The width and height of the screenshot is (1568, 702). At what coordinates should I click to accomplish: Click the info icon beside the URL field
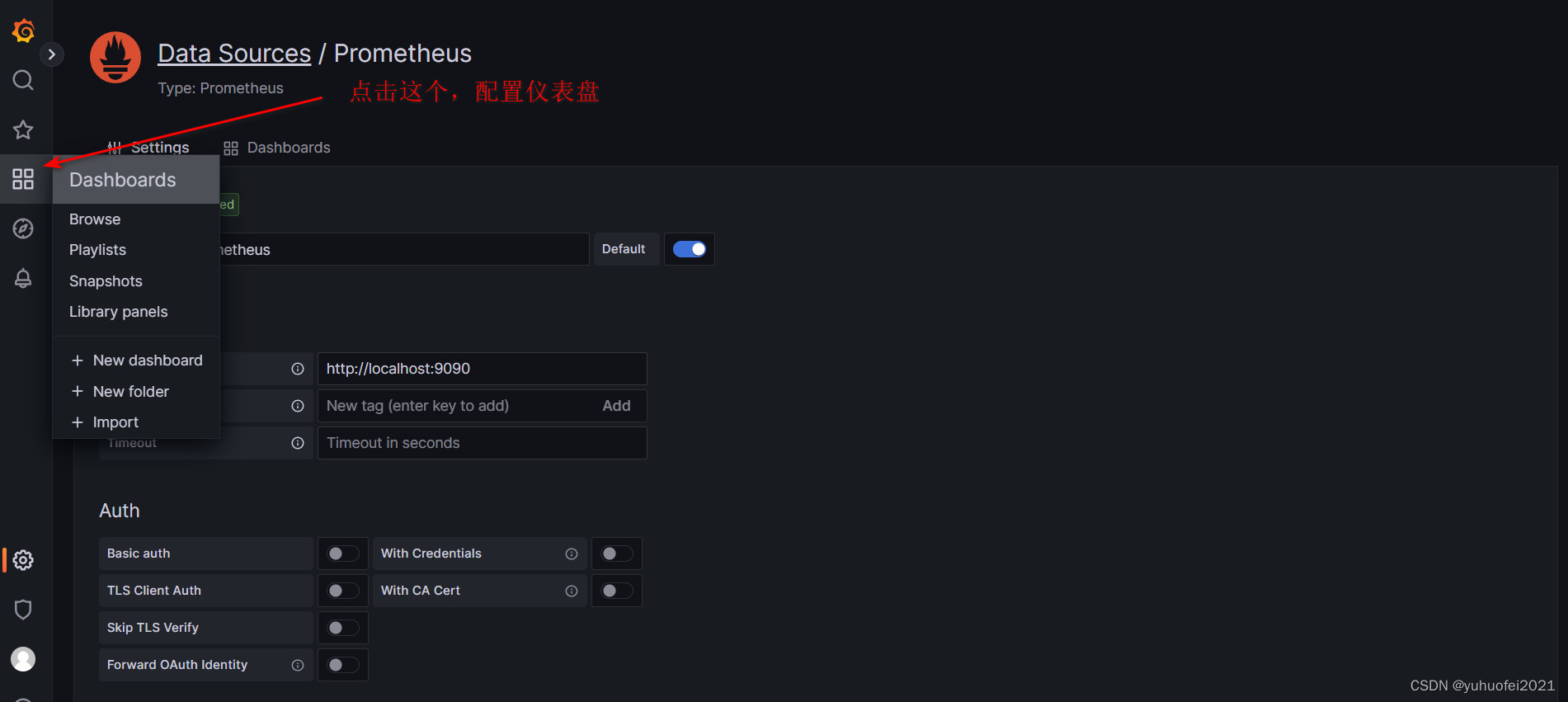(x=298, y=369)
